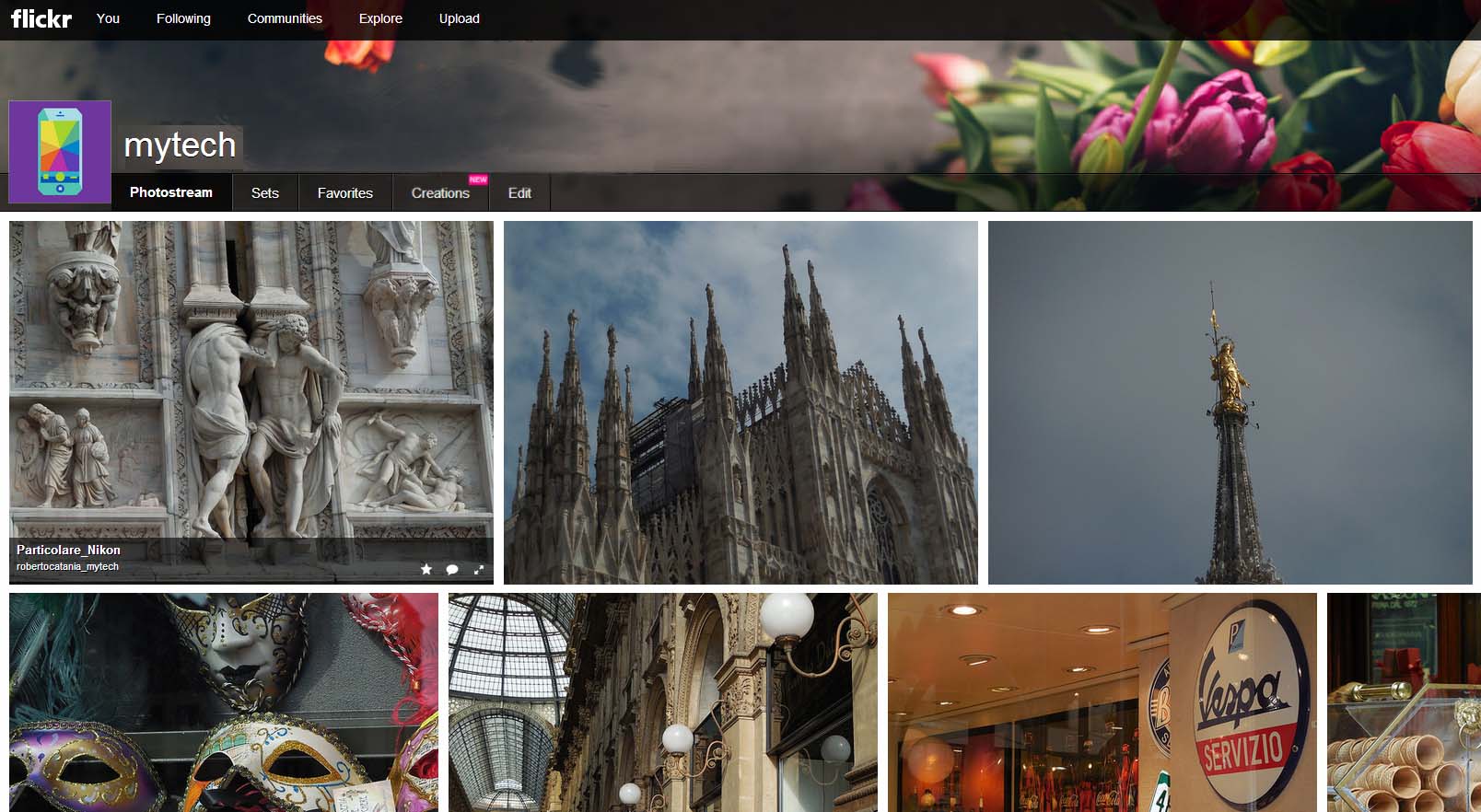Open the Particolare_Nikon photo title
Screen dimensions: 1481x812
68,550
